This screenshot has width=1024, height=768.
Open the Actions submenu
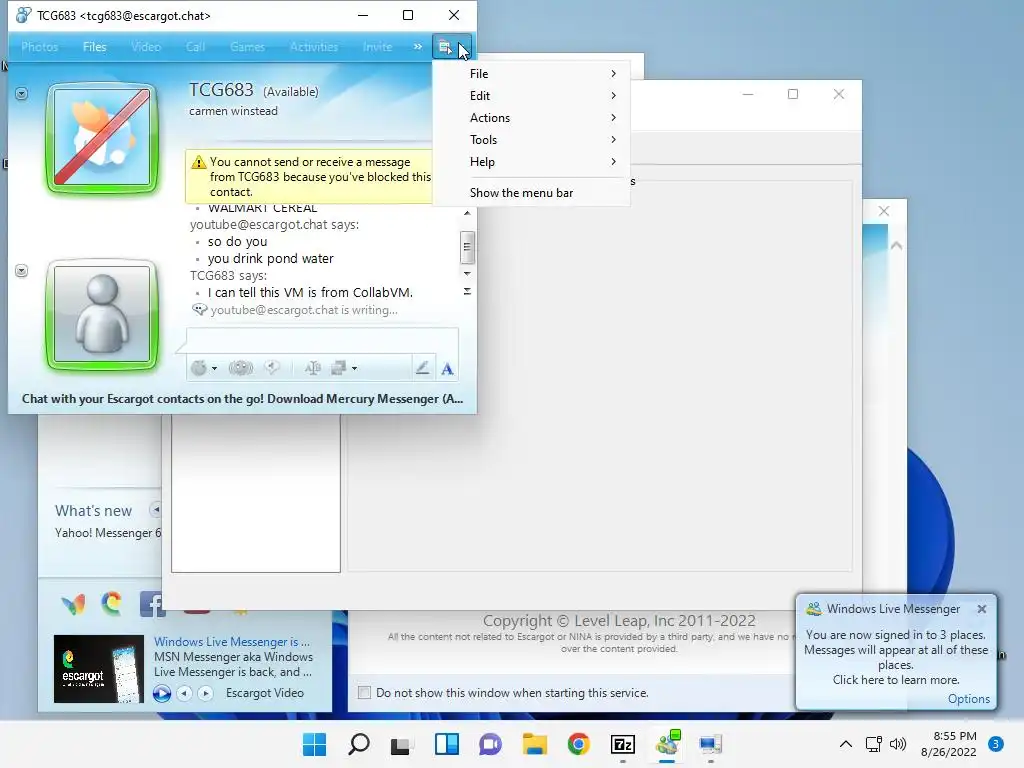point(530,118)
